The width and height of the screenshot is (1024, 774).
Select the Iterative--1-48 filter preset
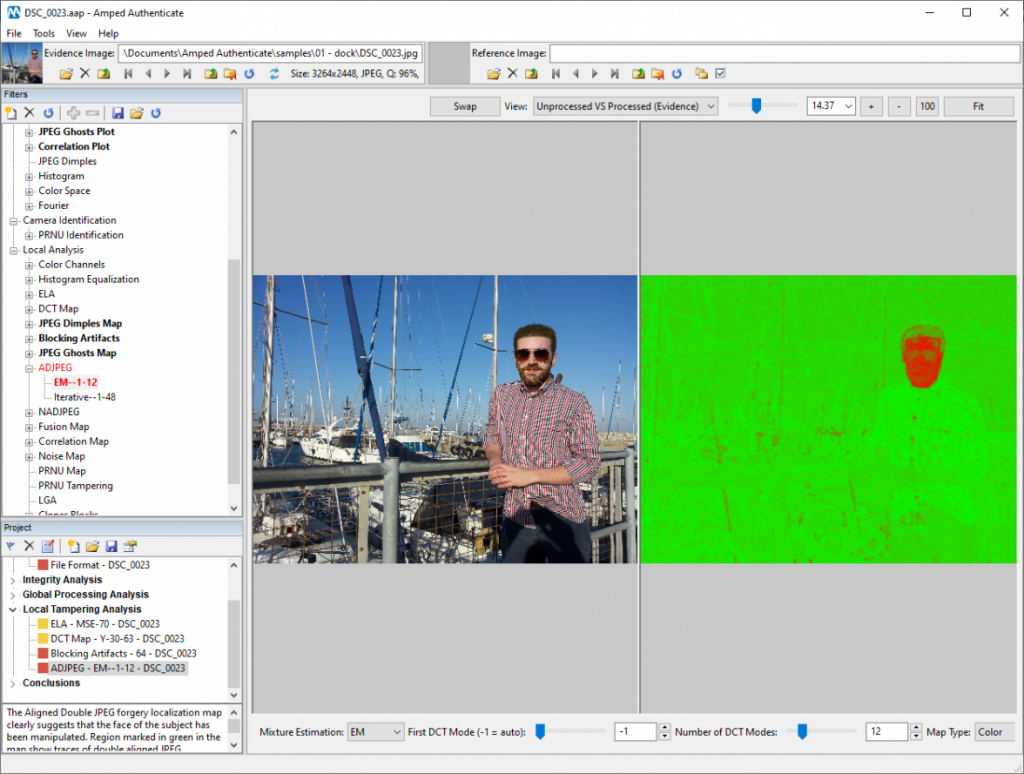tap(85, 397)
